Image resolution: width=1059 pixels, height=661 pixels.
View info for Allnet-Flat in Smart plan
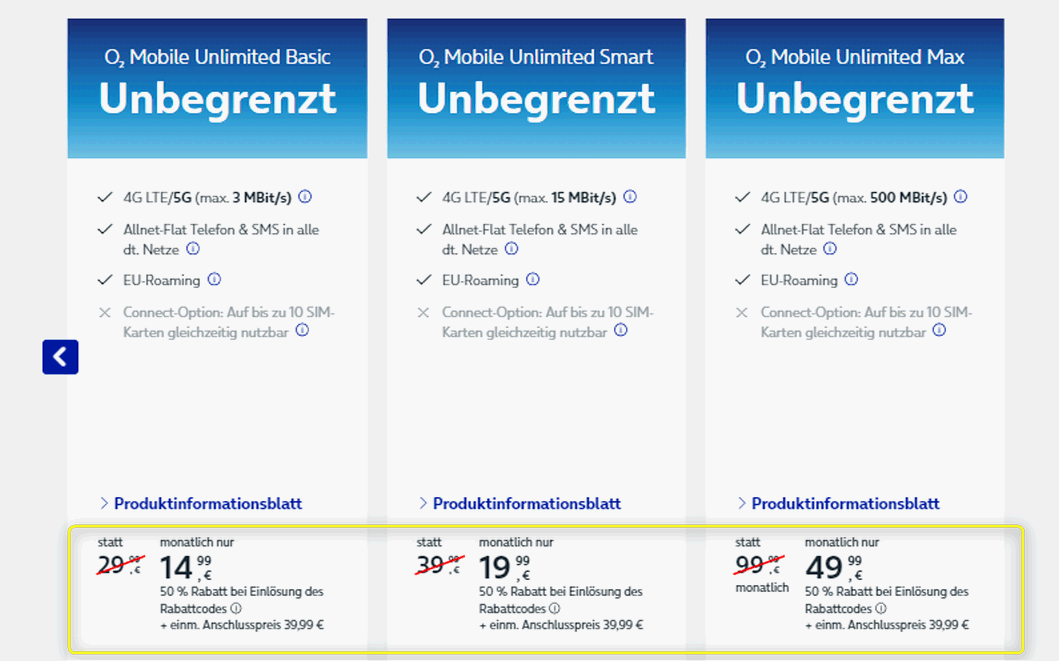(512, 250)
